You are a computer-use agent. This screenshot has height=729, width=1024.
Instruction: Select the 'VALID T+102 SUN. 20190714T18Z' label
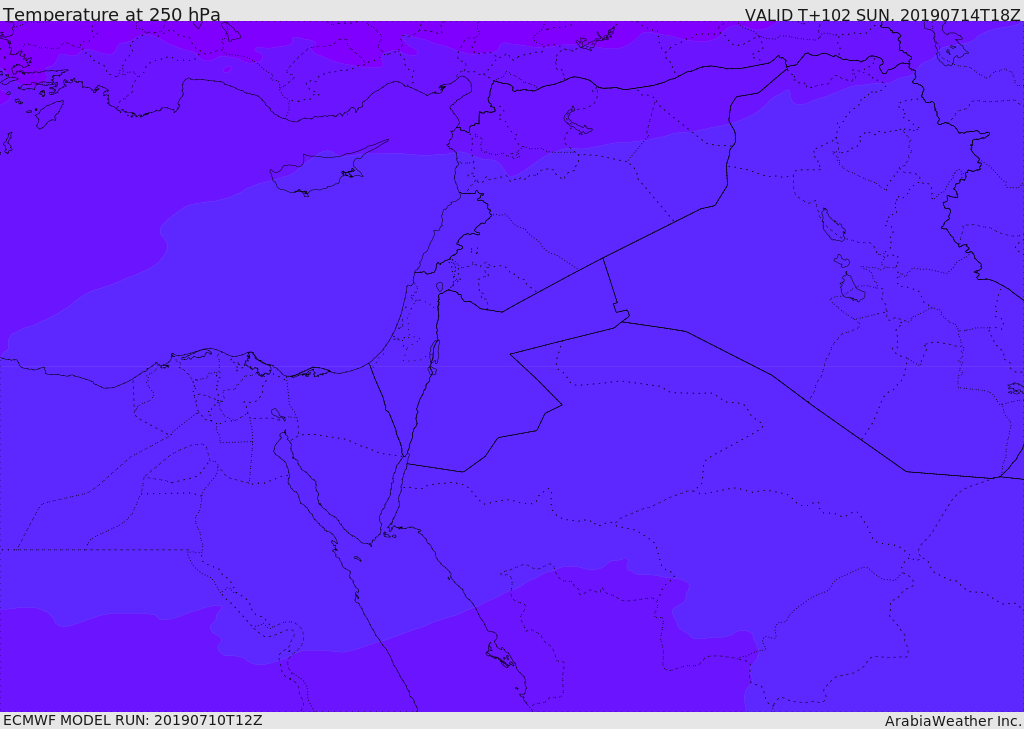(882, 15)
